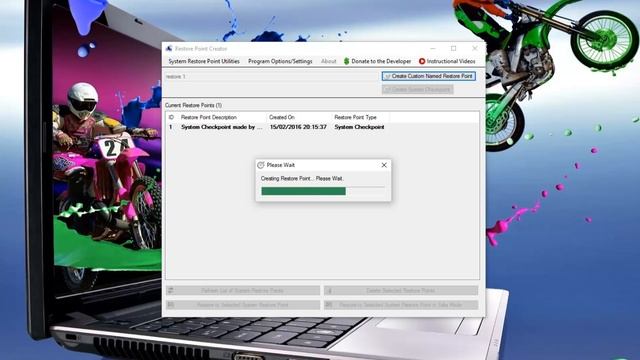Open System Restore Point Utilities menu
This screenshot has width=640, height=360.
204,61
